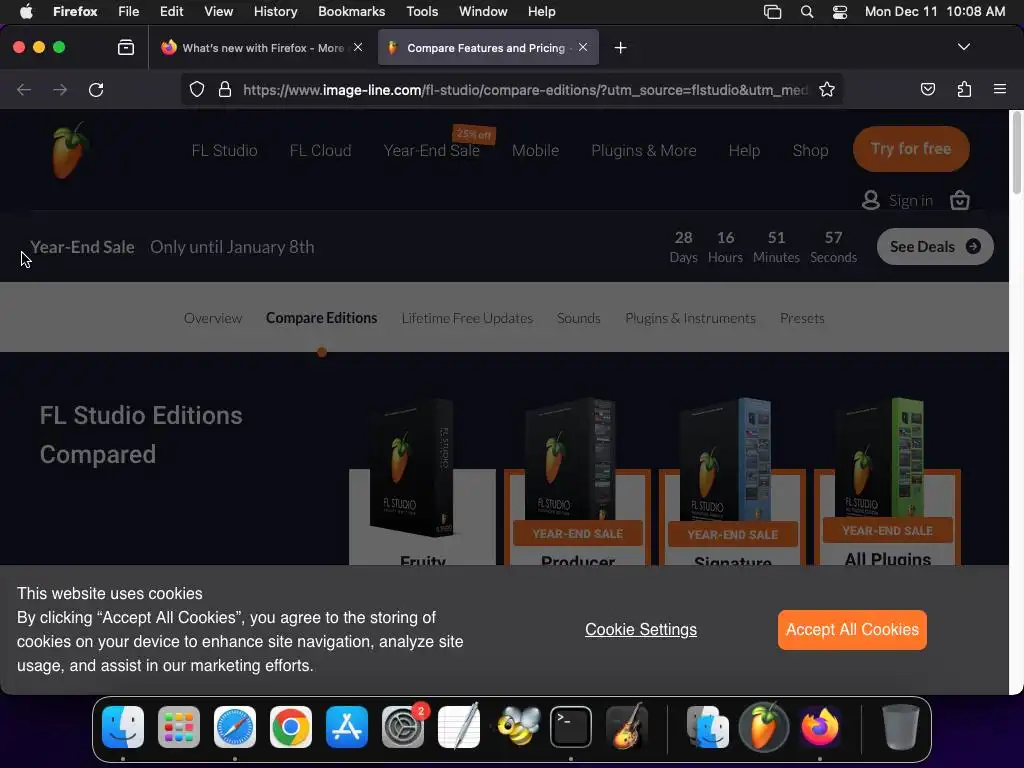Screen dimensions: 1024x768
Task: Click the Producer edition box image
Action: click(x=570, y=460)
